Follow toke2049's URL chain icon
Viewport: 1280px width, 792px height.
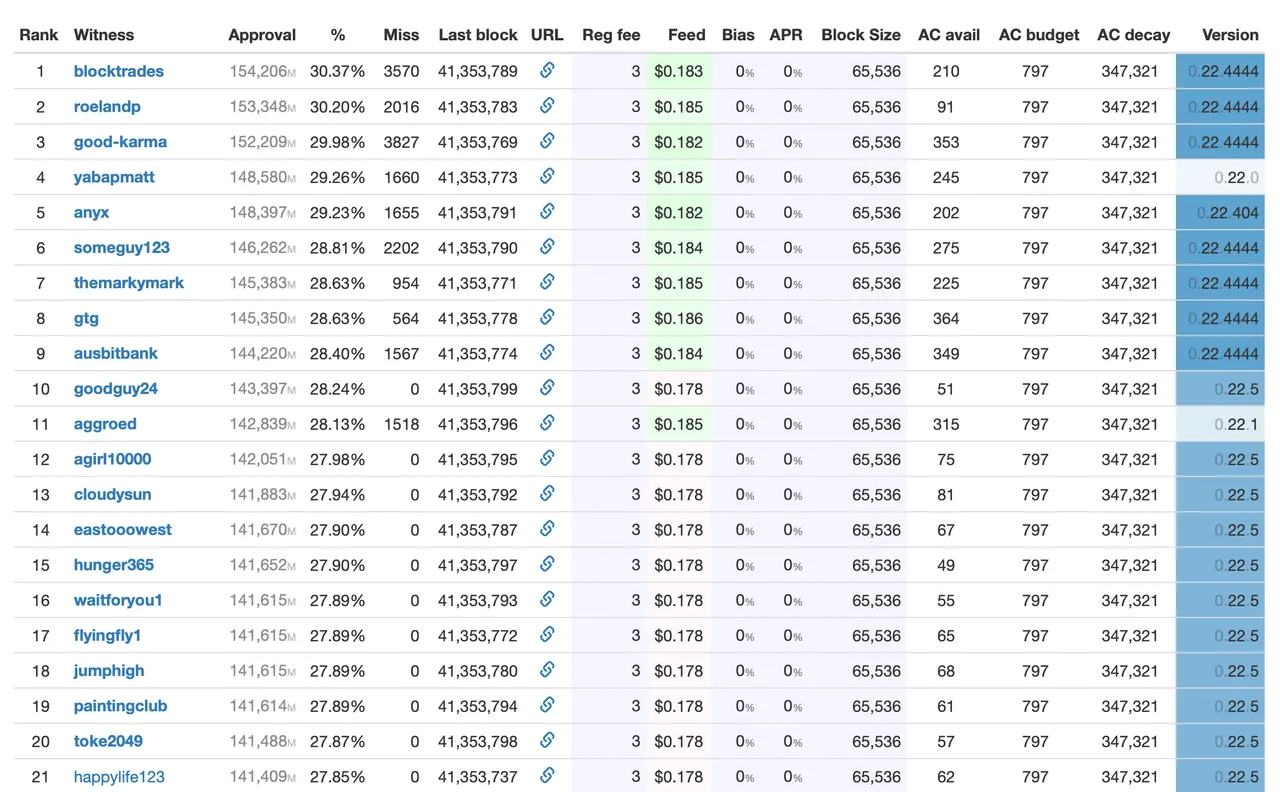coord(547,740)
